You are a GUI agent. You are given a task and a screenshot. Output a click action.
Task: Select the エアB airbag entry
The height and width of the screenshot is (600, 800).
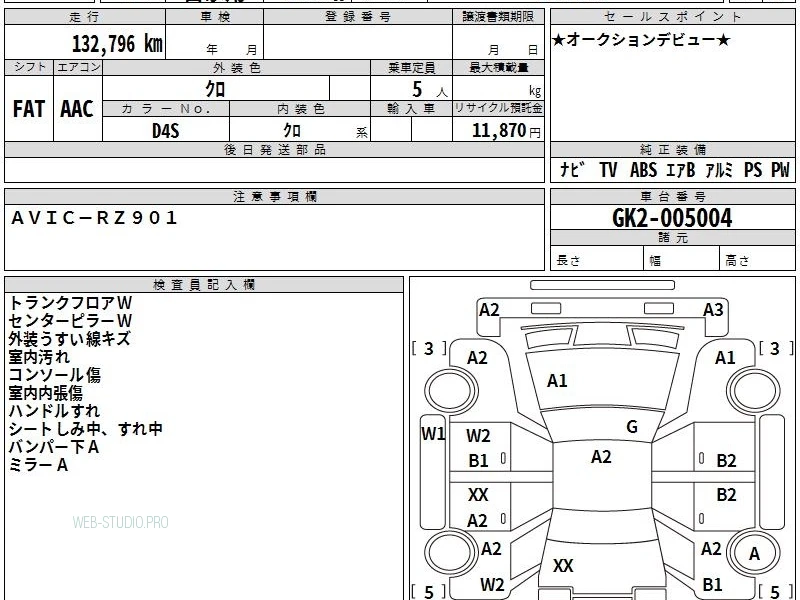click(x=681, y=170)
